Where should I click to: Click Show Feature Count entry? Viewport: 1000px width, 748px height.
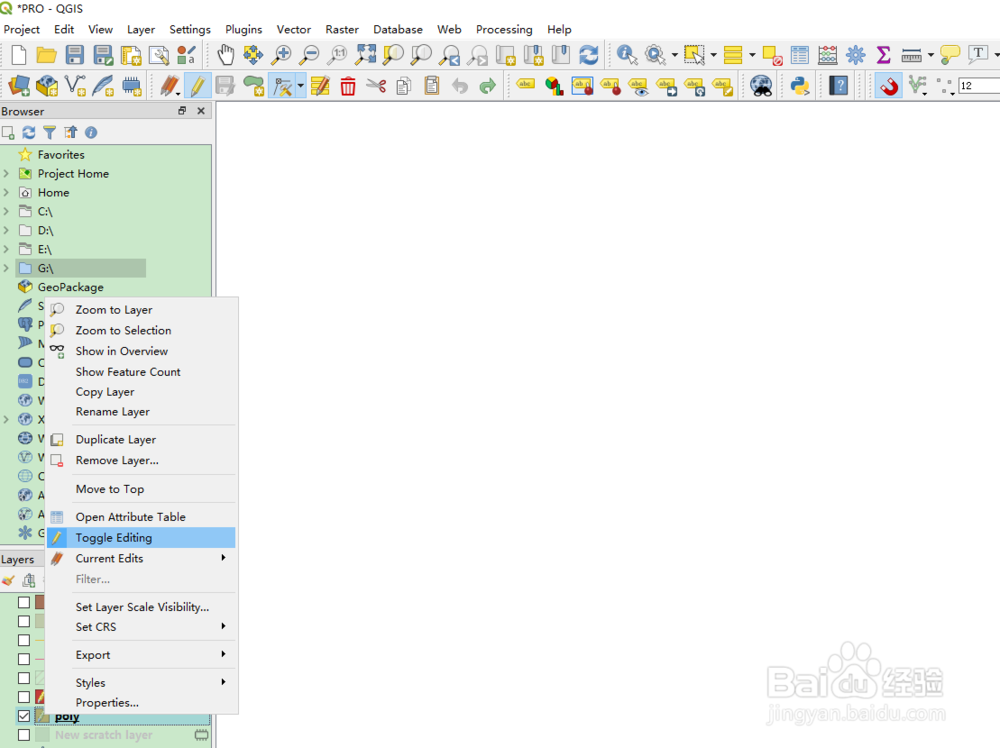point(141,372)
